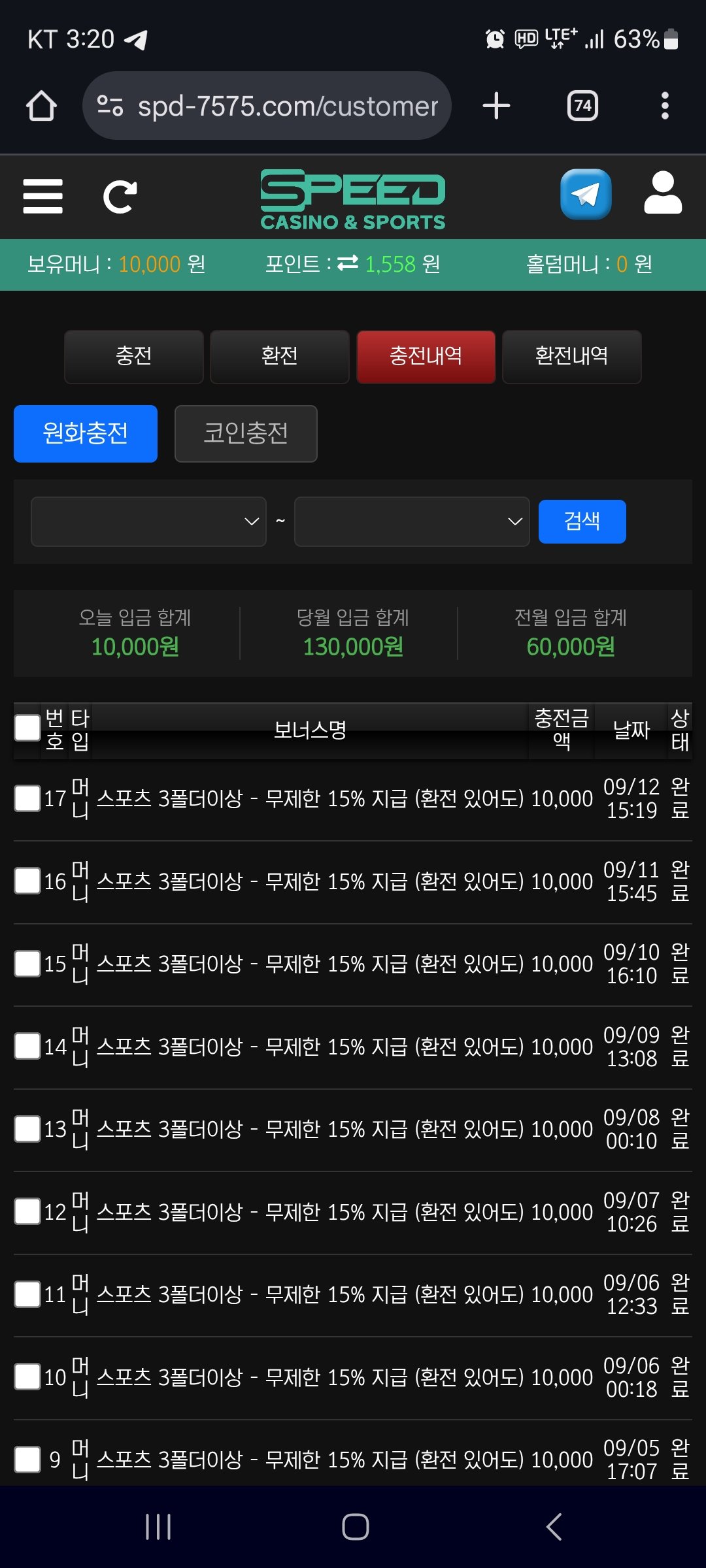
Task: Tap the browser home icon
Action: point(41,106)
